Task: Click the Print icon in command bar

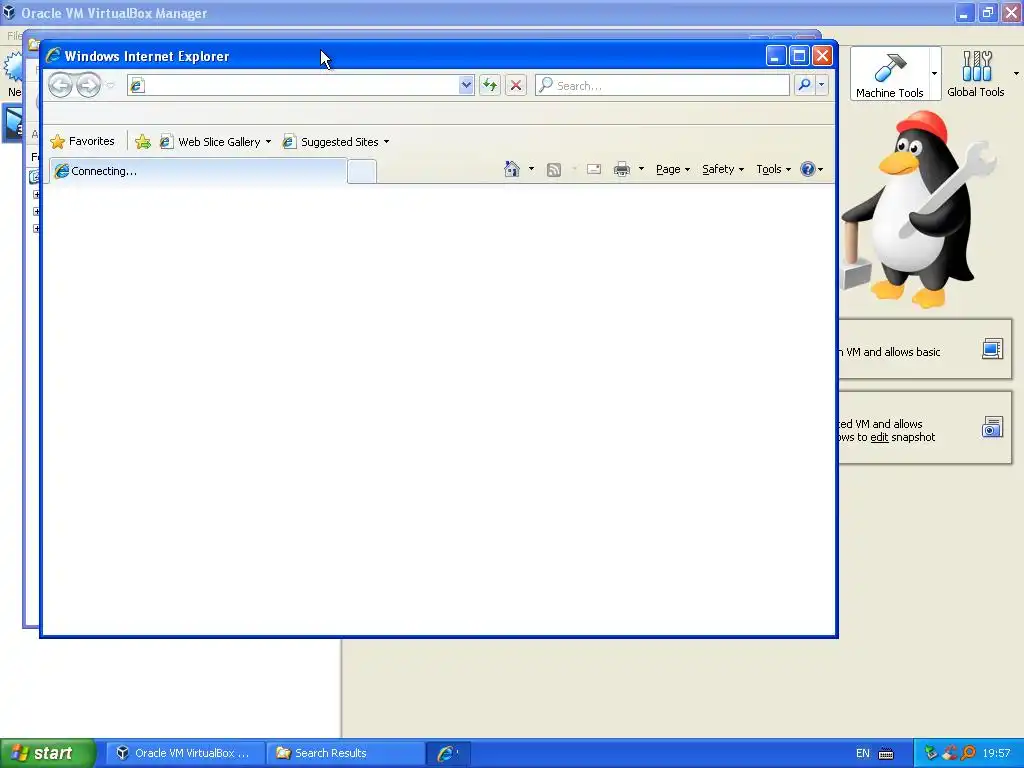Action: [622, 170]
